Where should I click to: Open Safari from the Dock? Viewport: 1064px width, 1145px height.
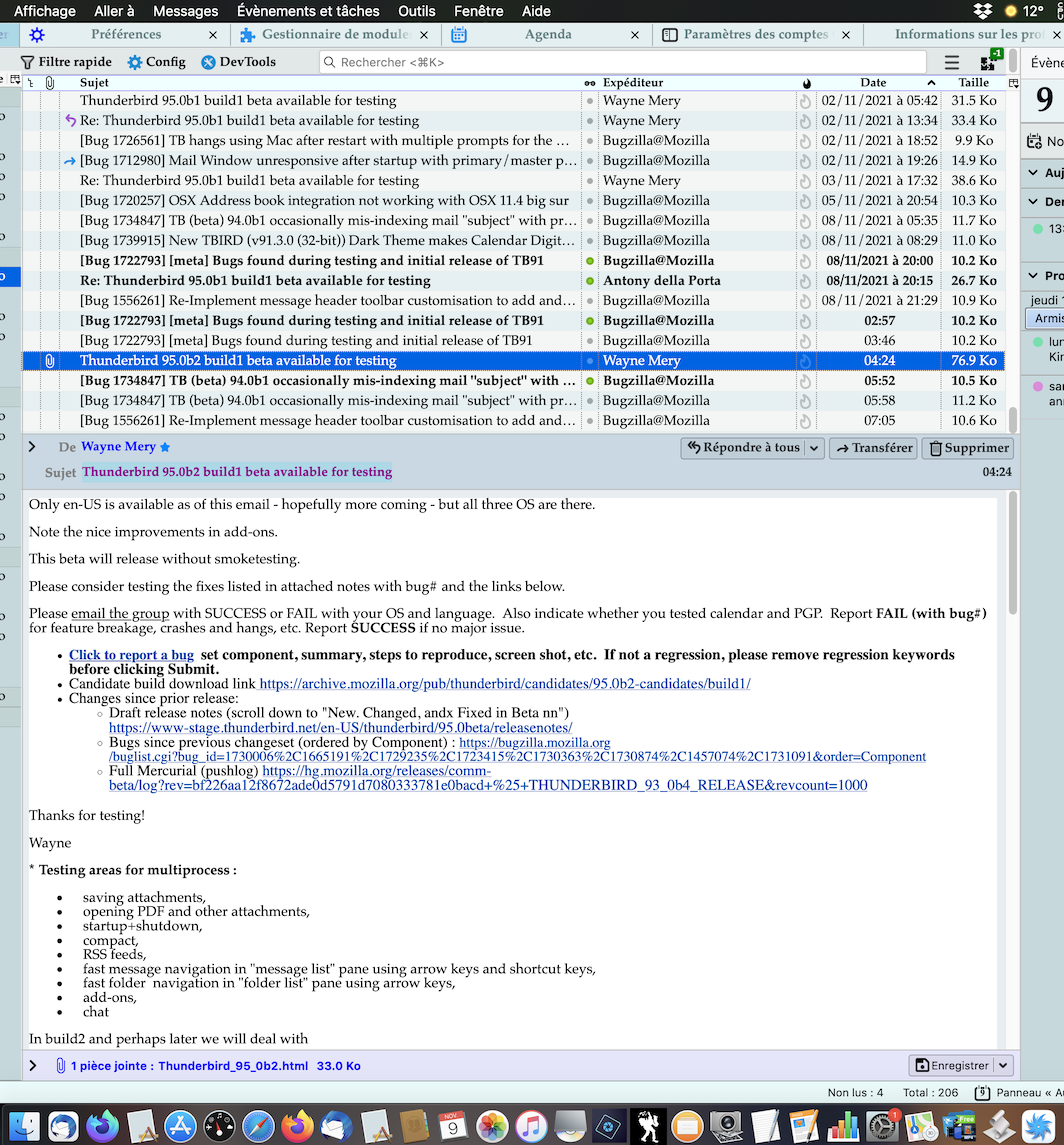click(259, 1126)
